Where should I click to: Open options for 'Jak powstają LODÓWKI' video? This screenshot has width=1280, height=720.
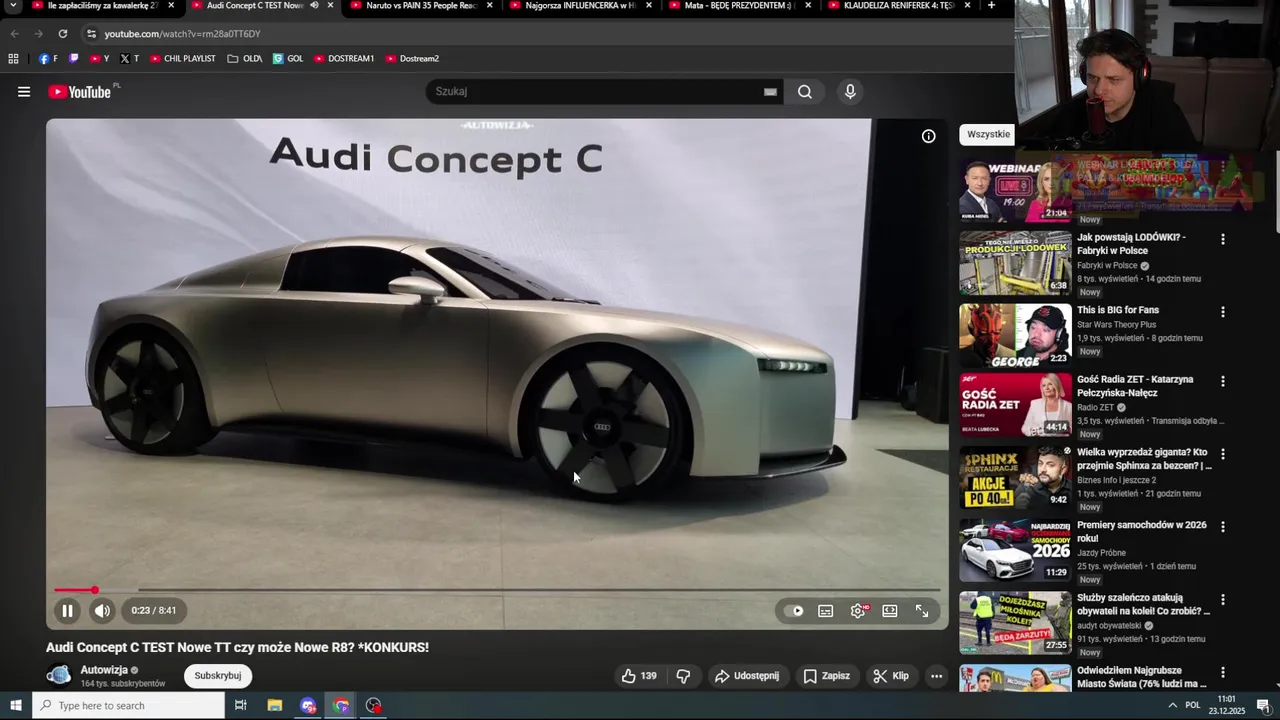pos(1222,240)
